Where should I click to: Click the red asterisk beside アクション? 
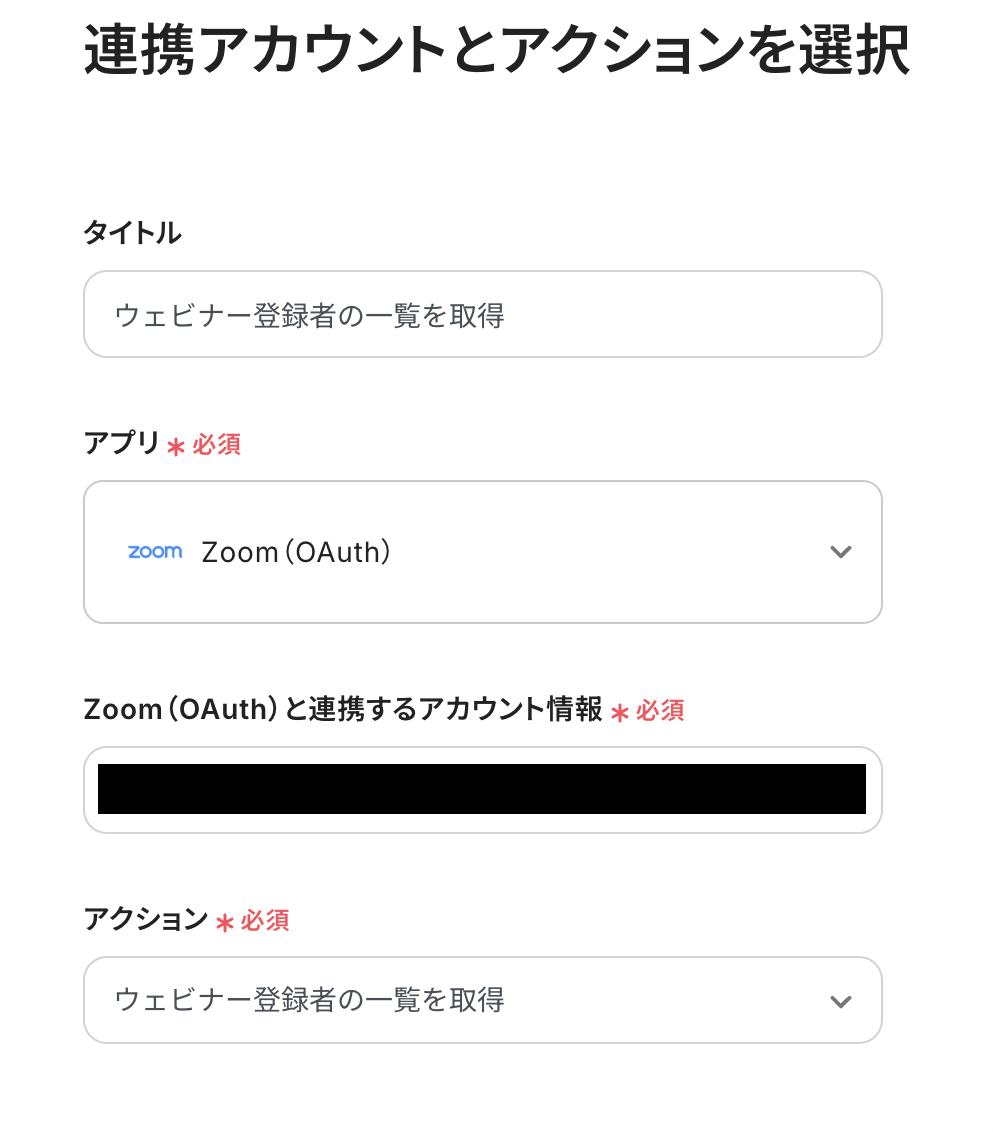(x=225, y=922)
